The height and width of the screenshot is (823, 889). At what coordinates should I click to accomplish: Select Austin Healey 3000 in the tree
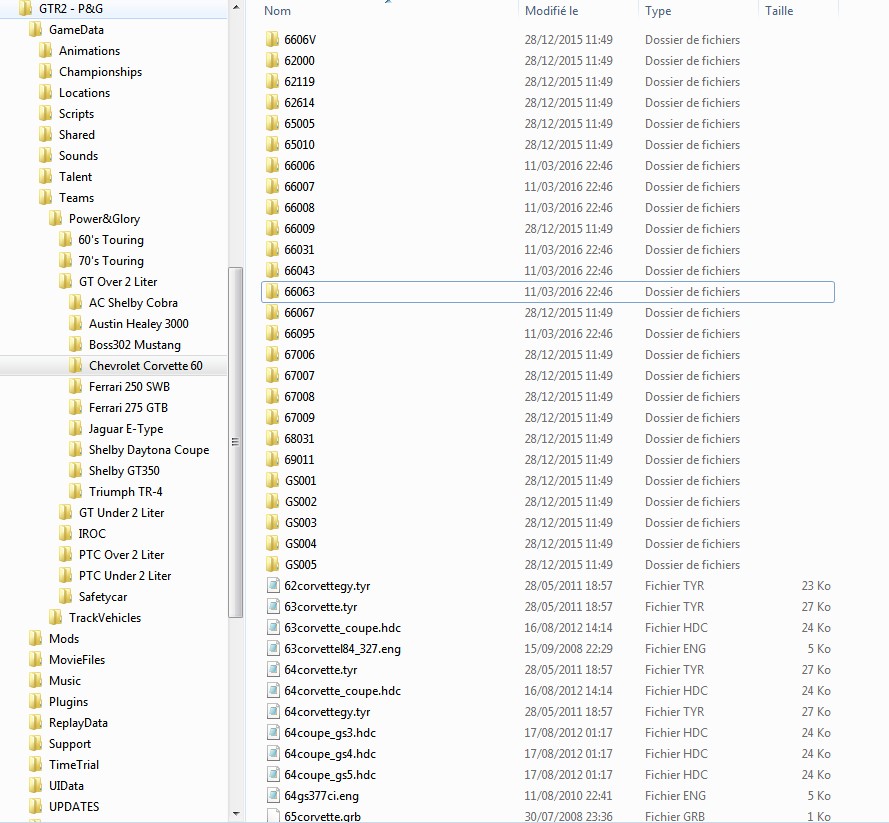tap(139, 324)
